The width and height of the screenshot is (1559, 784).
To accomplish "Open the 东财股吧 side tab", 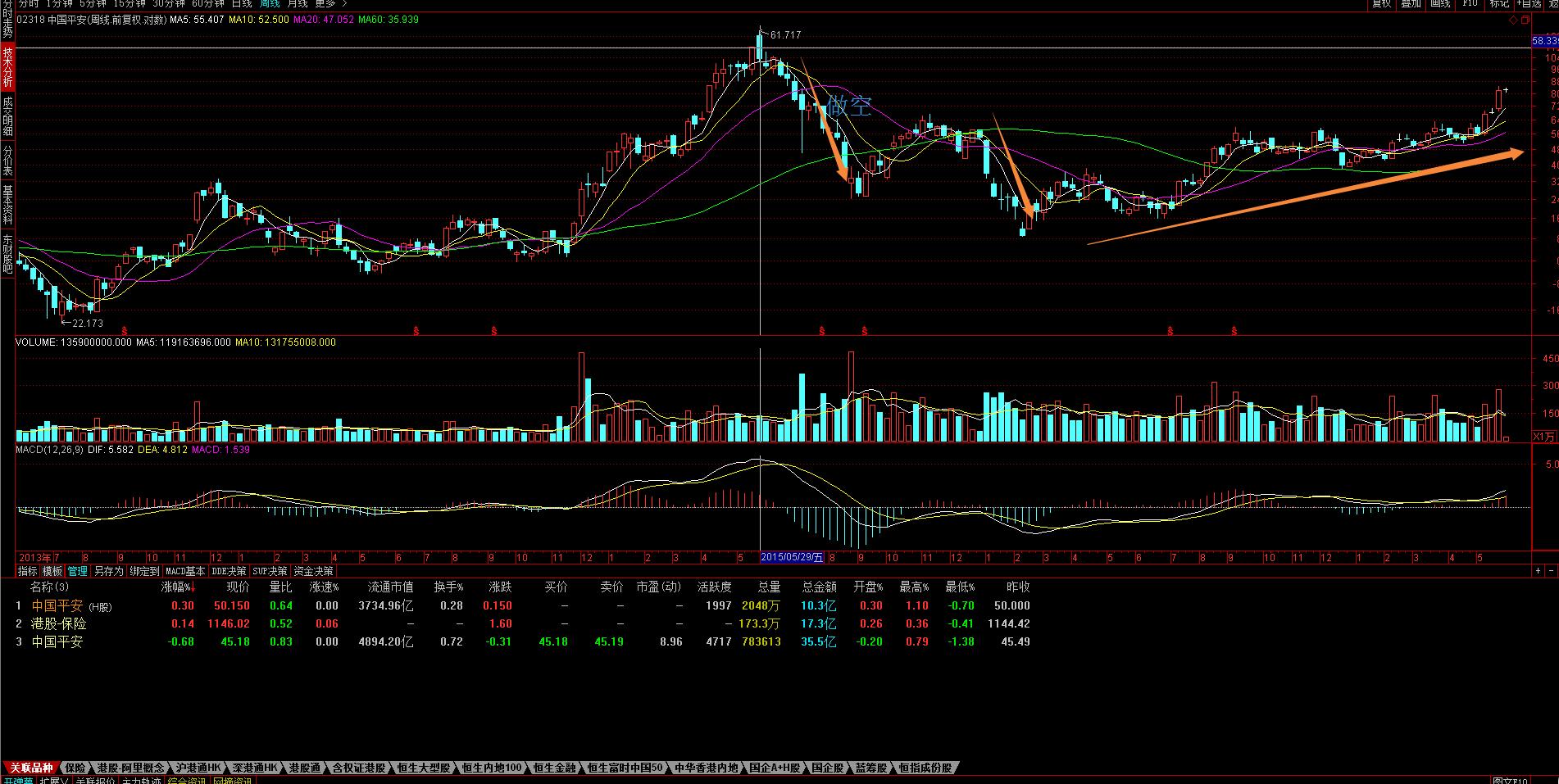I will 7,253.
